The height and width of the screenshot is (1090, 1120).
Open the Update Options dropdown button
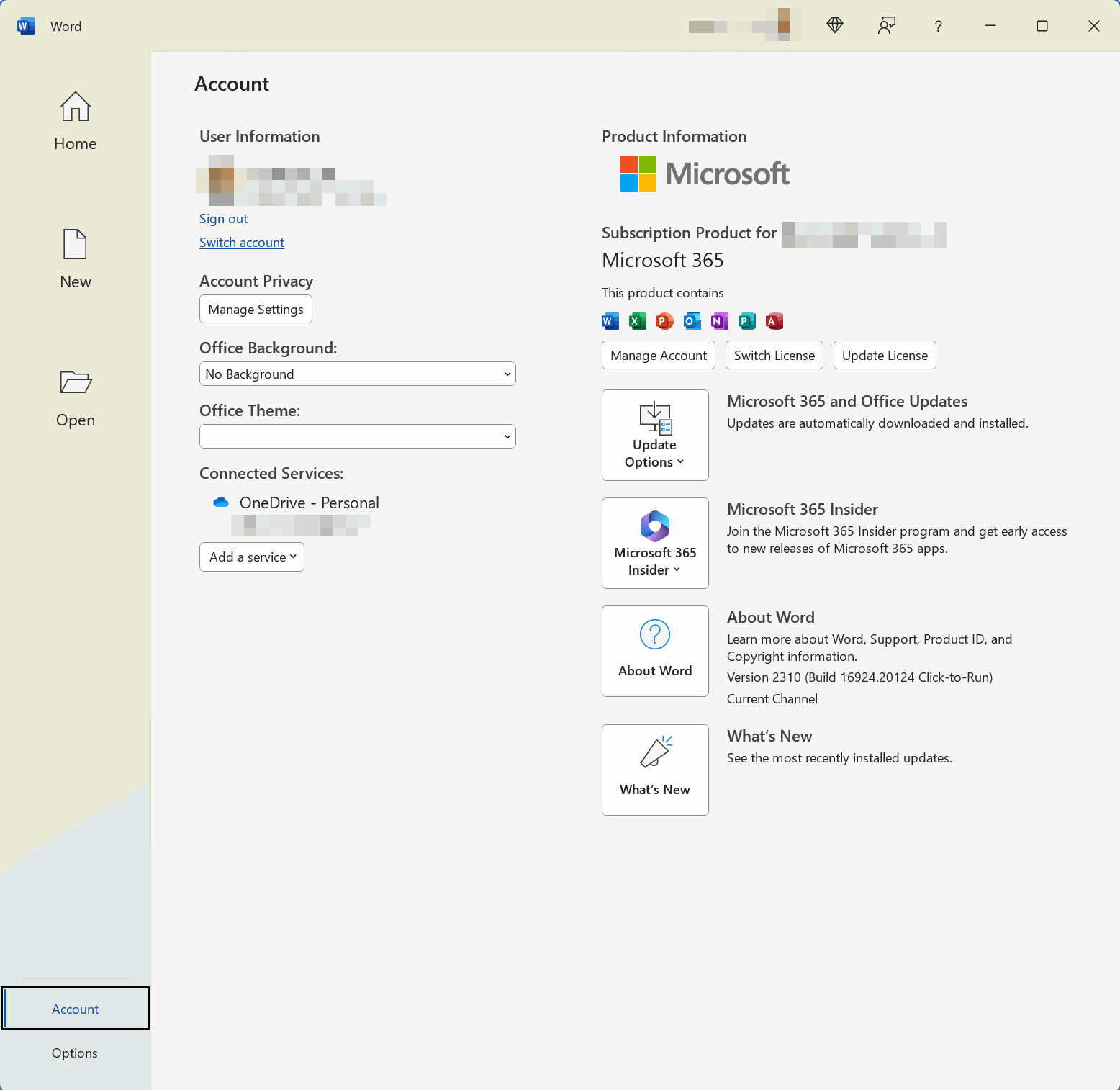pyautogui.click(x=655, y=435)
